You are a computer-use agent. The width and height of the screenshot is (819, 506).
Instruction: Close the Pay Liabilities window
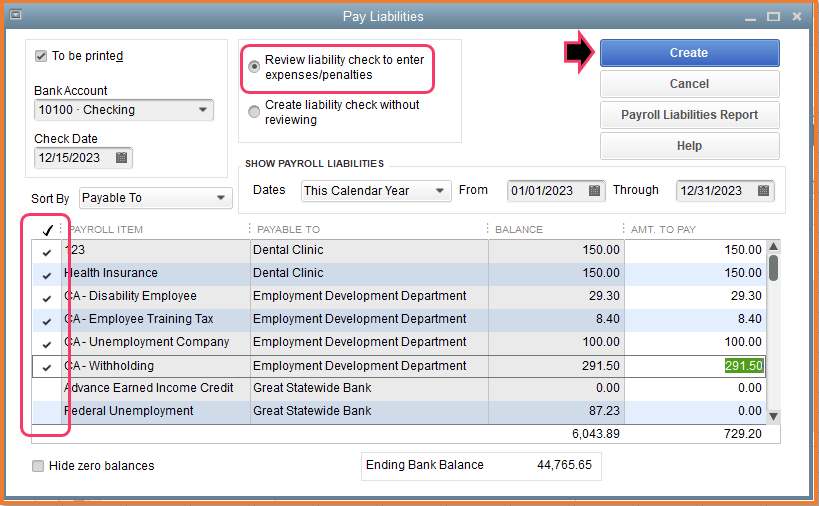pyautogui.click(x=797, y=17)
